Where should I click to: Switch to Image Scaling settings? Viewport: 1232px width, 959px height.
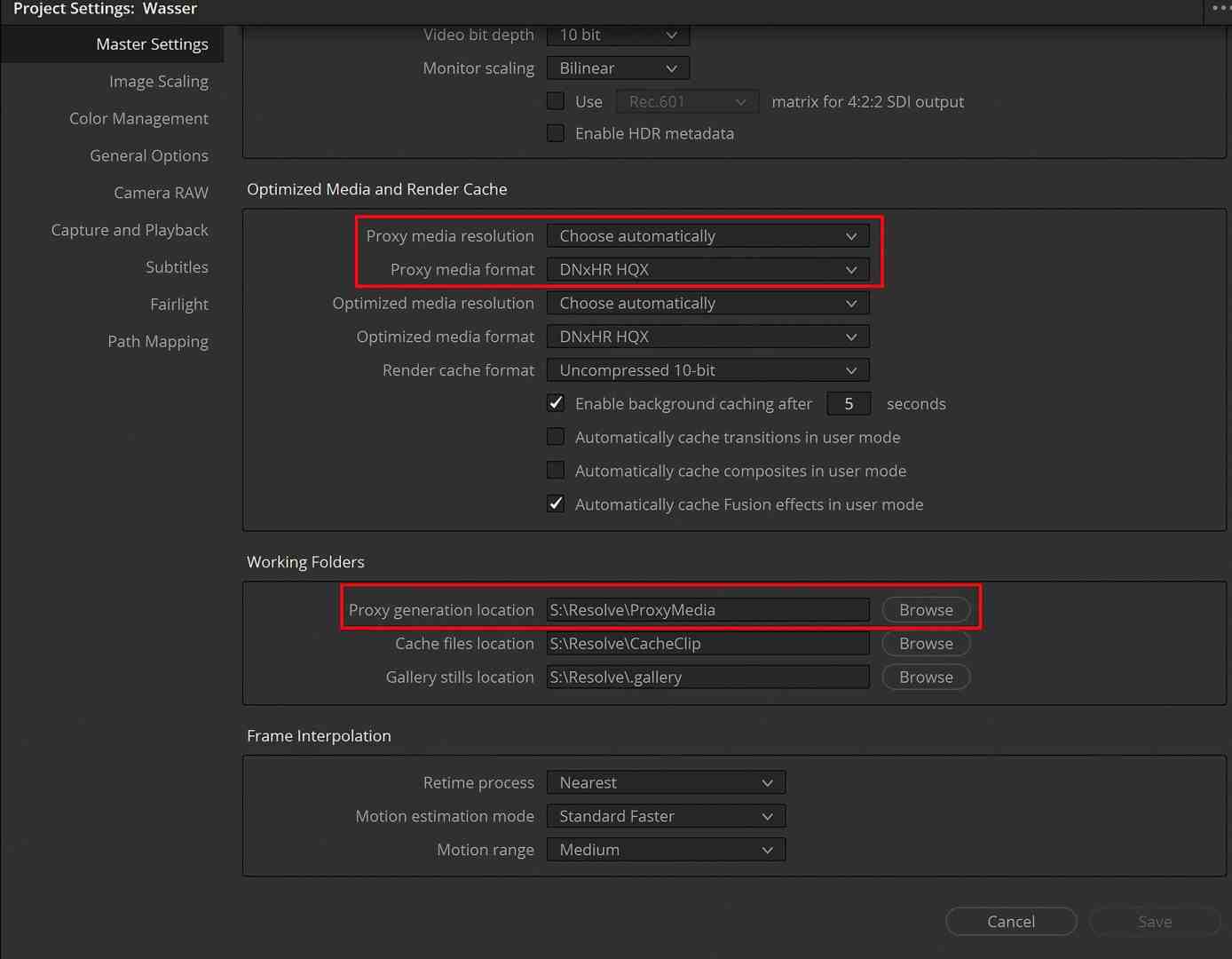pos(158,81)
